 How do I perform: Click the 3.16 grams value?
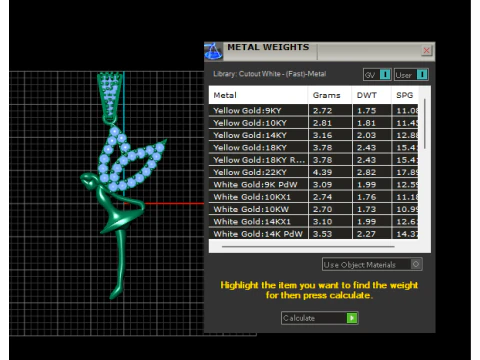[x=322, y=135]
